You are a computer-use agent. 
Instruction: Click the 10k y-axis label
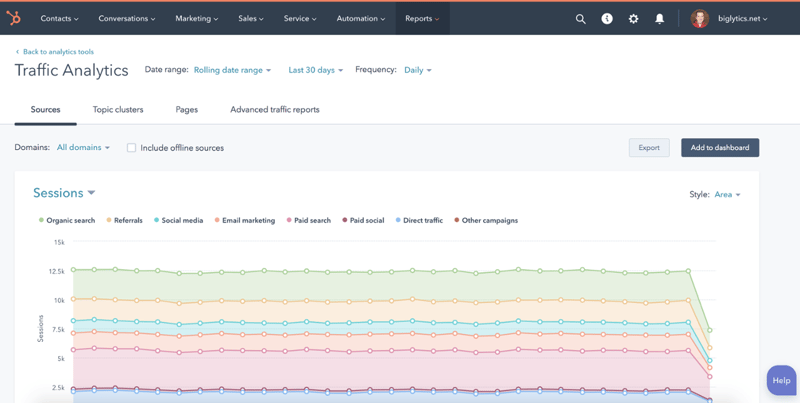[x=59, y=300]
